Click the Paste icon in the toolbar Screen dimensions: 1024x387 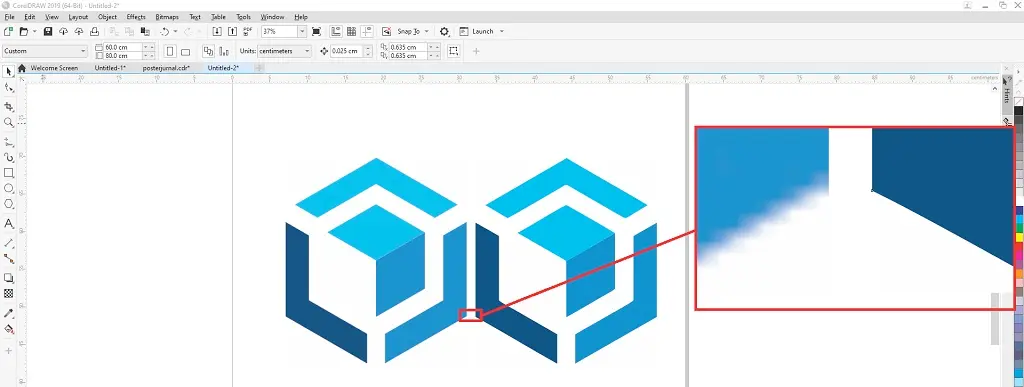(145, 31)
